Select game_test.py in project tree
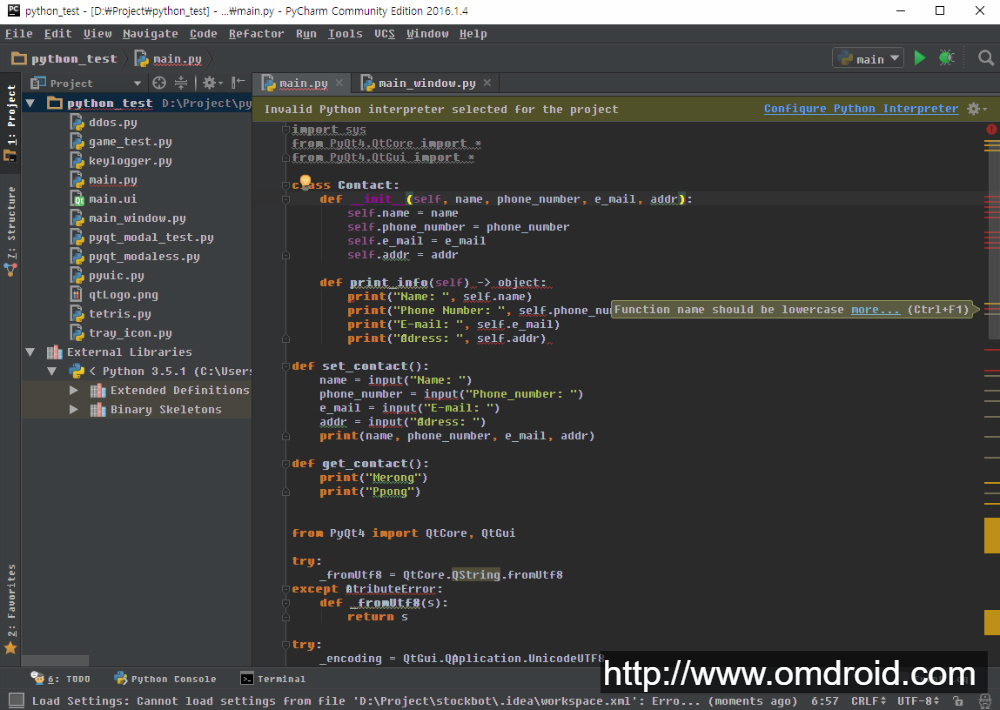 tap(130, 141)
